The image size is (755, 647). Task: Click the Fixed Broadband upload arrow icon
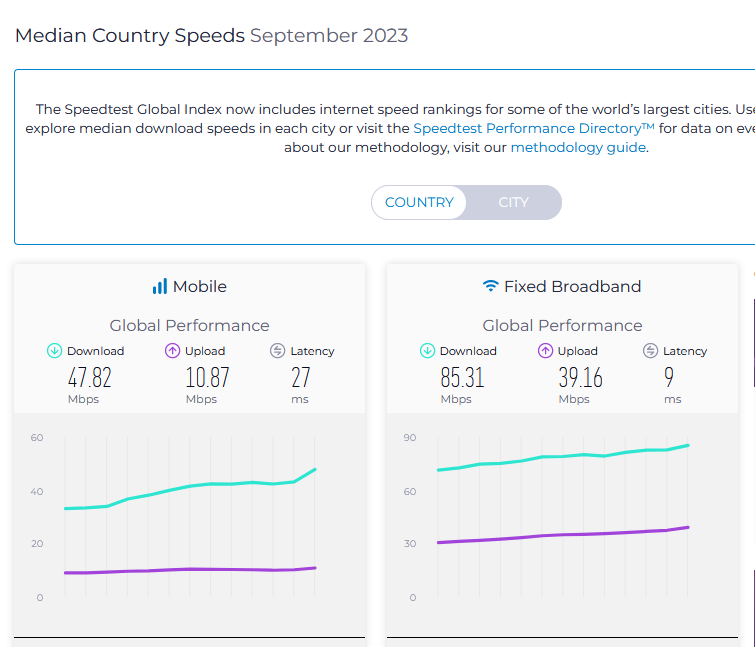545,351
